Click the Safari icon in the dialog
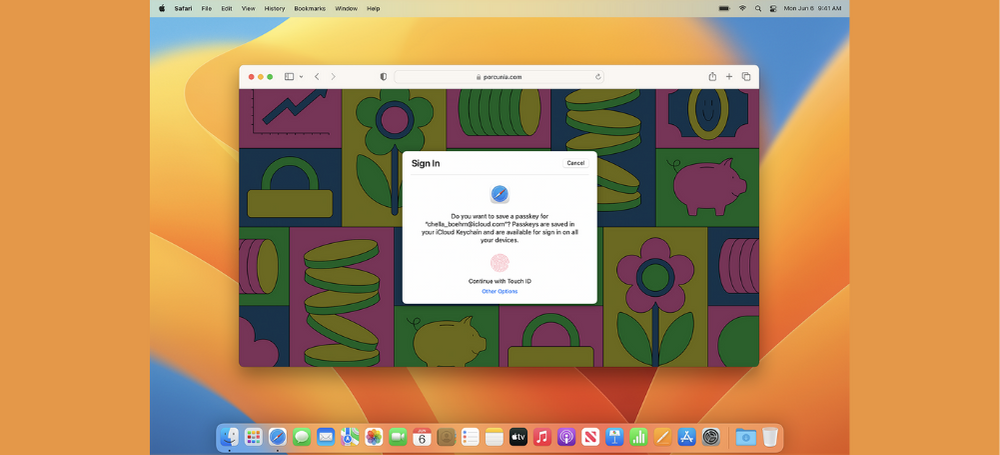This screenshot has width=1000, height=455. 499,194
